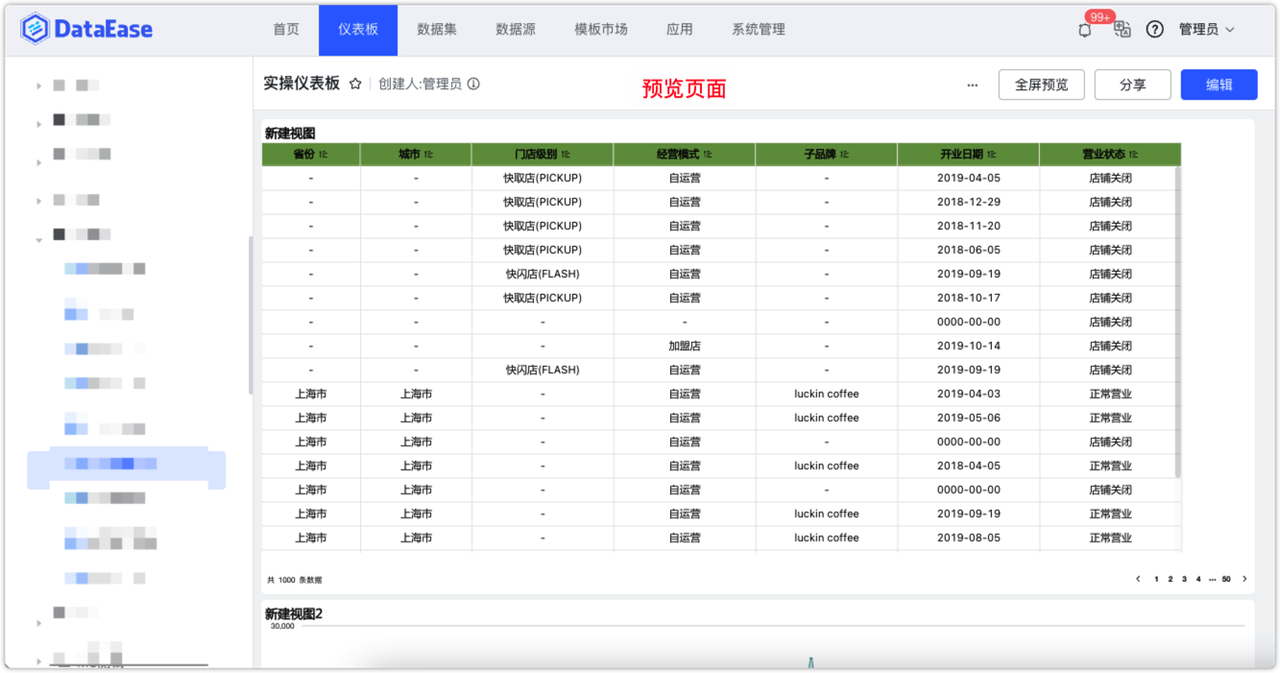Expand the second sidebar tree folder
This screenshot has height=673, width=1280.
click(x=39, y=124)
